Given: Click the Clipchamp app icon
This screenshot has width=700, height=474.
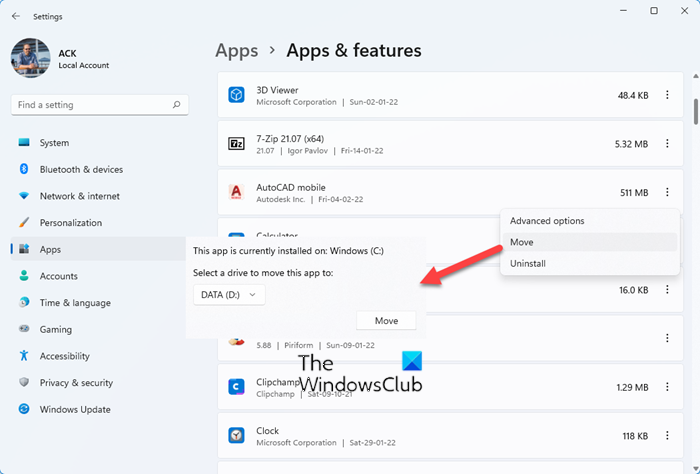Looking at the screenshot, I should coord(236,386).
